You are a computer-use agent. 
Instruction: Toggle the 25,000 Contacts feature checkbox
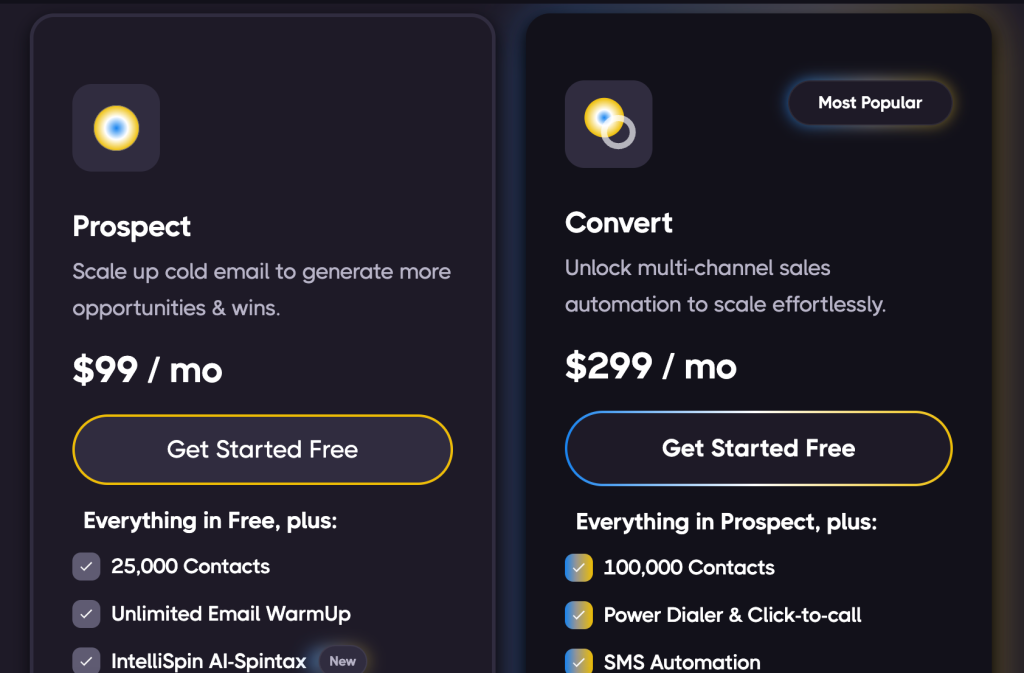(x=86, y=566)
